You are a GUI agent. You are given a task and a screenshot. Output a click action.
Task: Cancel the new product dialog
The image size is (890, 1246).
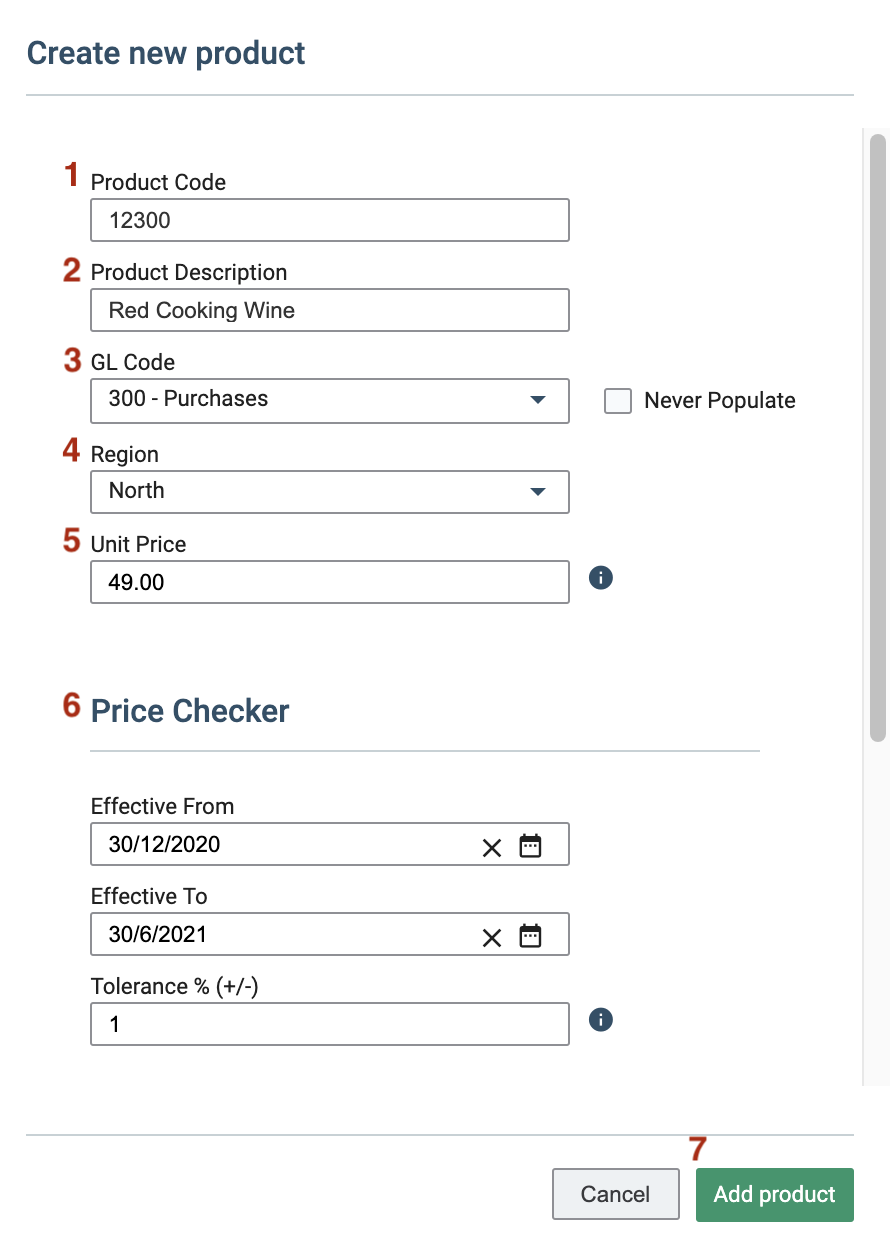[615, 1194]
